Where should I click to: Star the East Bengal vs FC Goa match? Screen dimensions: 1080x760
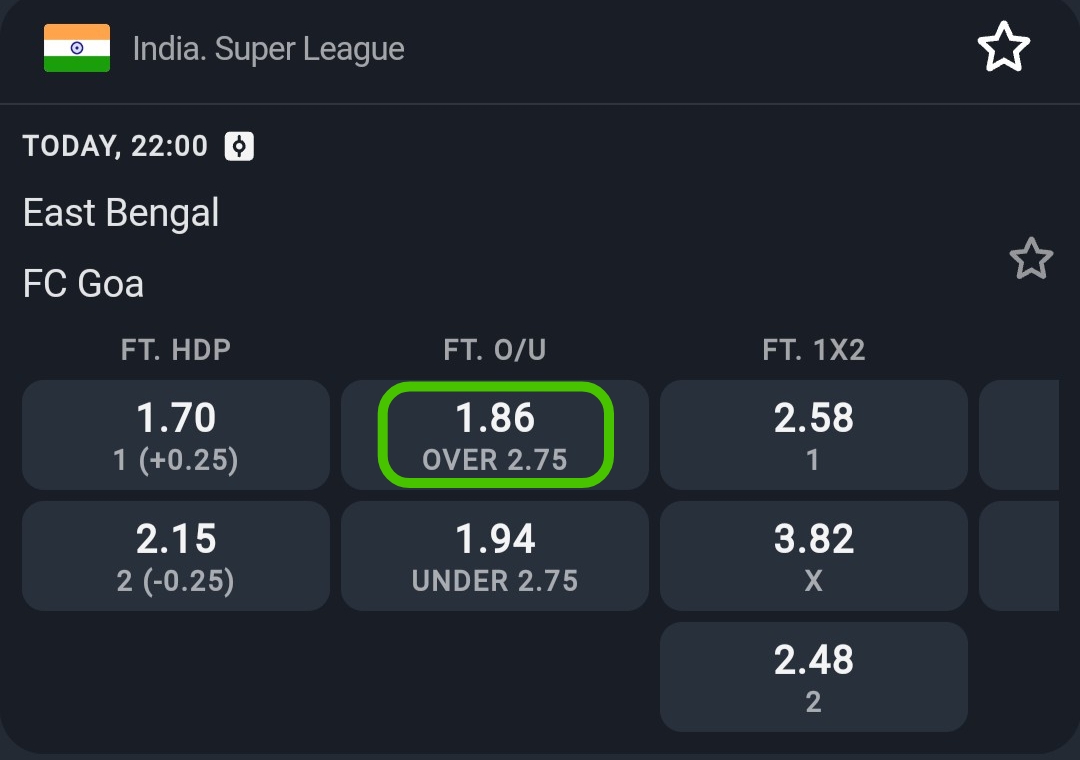click(x=1031, y=259)
